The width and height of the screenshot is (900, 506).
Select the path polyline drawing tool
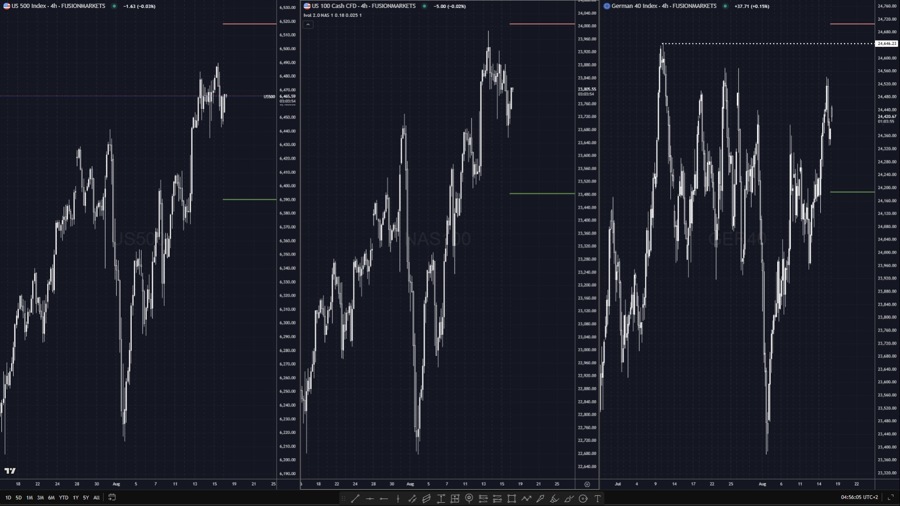click(x=526, y=498)
